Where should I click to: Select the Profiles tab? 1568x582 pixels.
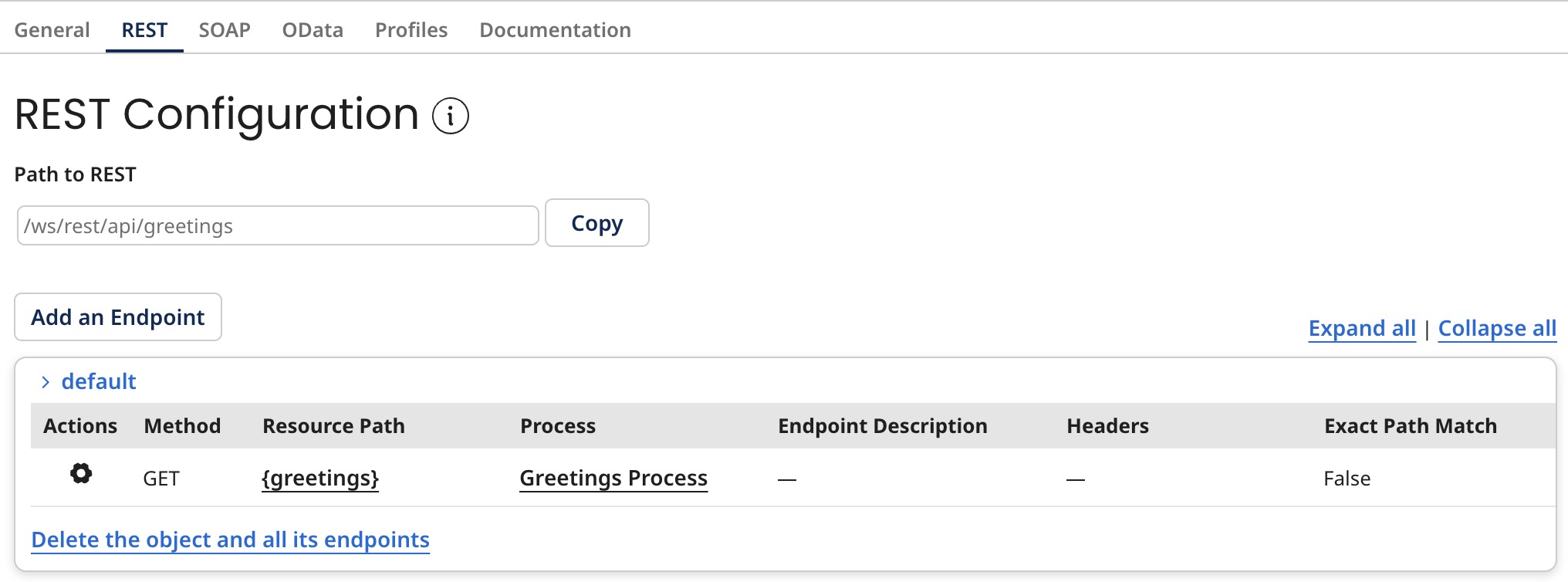coord(411,30)
